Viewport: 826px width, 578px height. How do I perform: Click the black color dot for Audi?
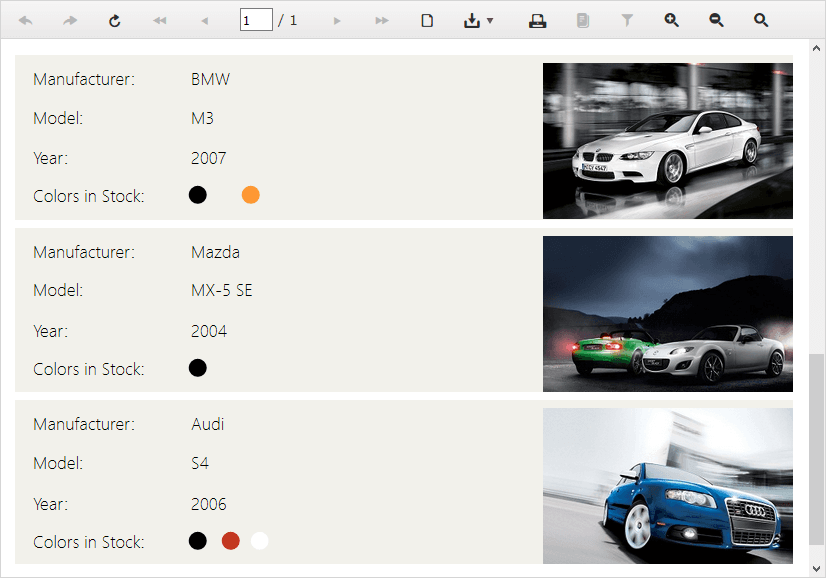click(198, 541)
